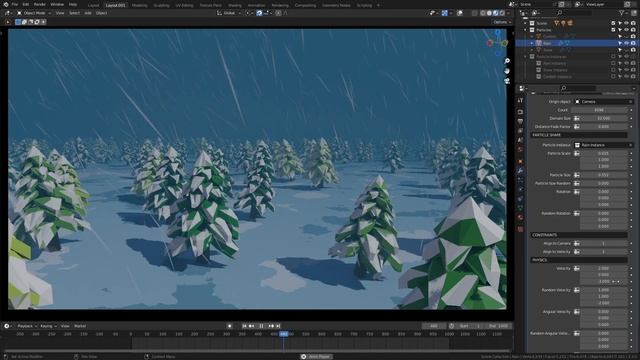640x360 pixels.
Task: Toggle render camera icon for Rain object
Action: (633, 43)
